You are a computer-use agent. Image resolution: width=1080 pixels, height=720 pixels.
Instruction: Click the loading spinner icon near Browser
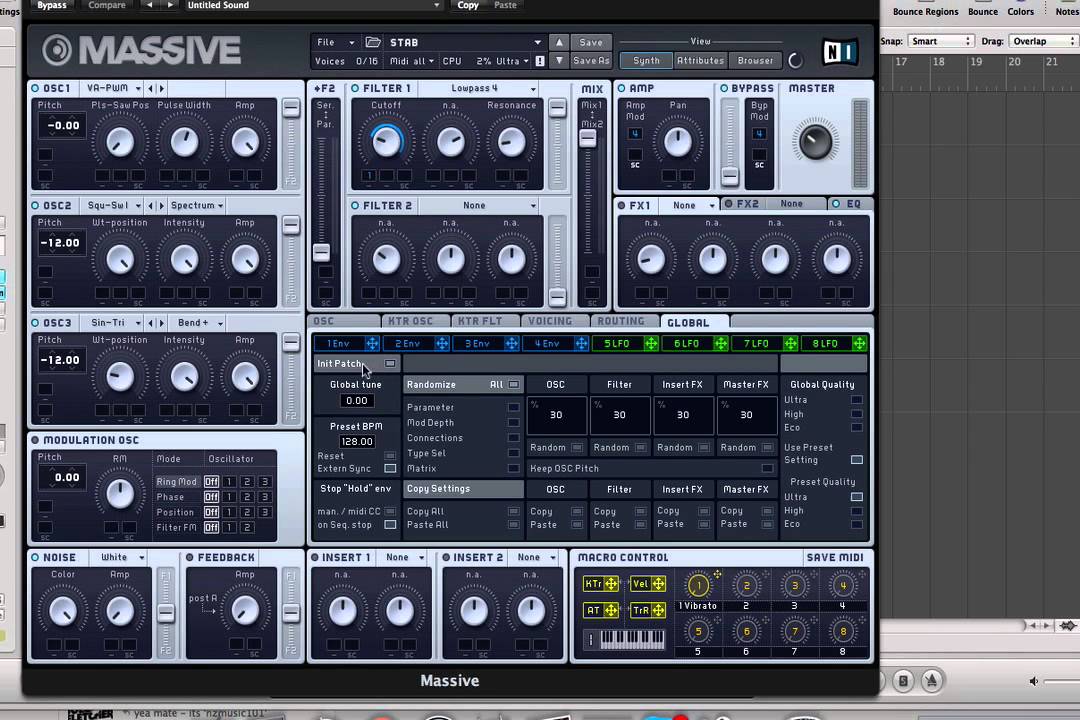(795, 61)
